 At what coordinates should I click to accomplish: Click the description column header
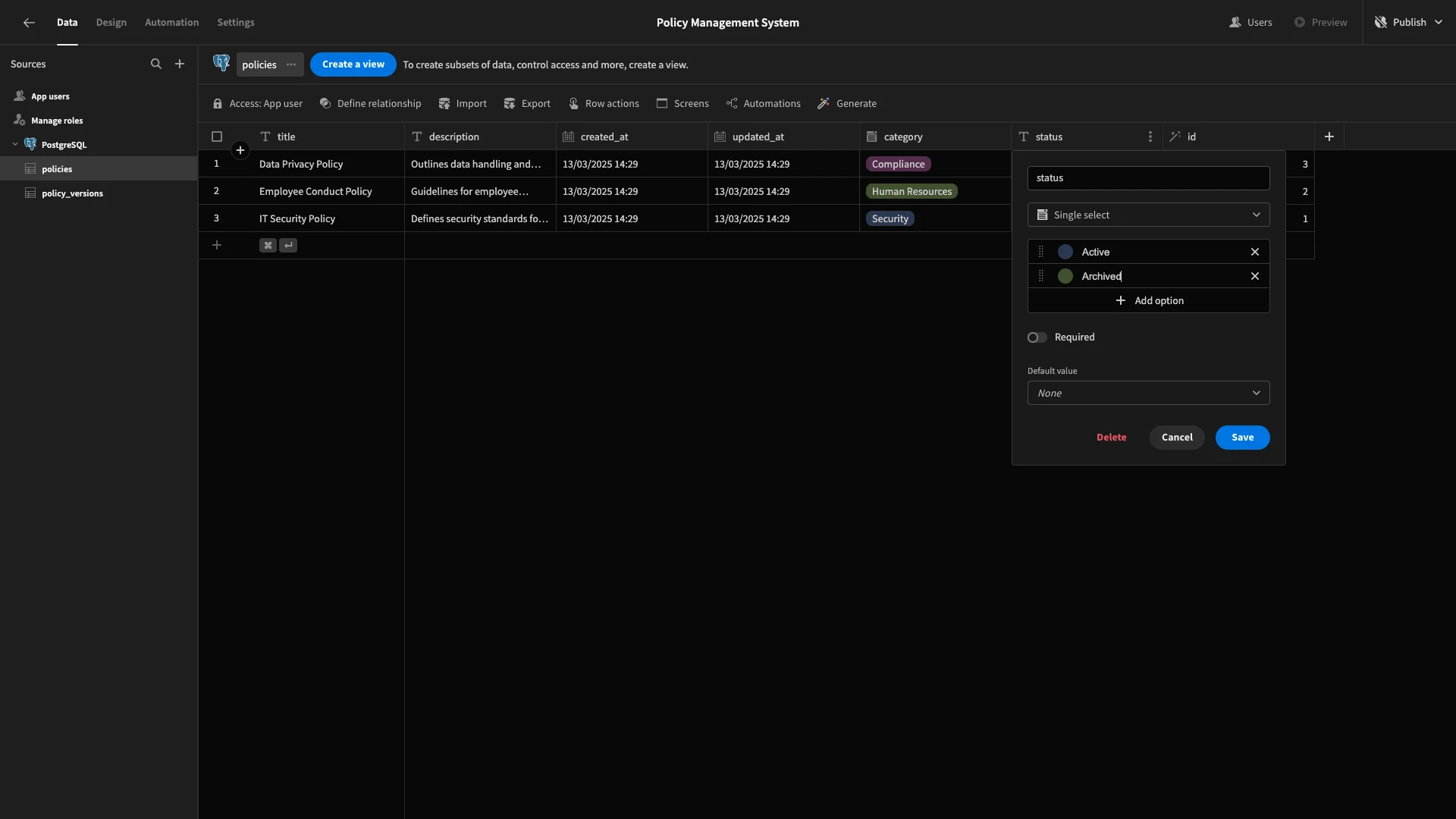pos(480,136)
